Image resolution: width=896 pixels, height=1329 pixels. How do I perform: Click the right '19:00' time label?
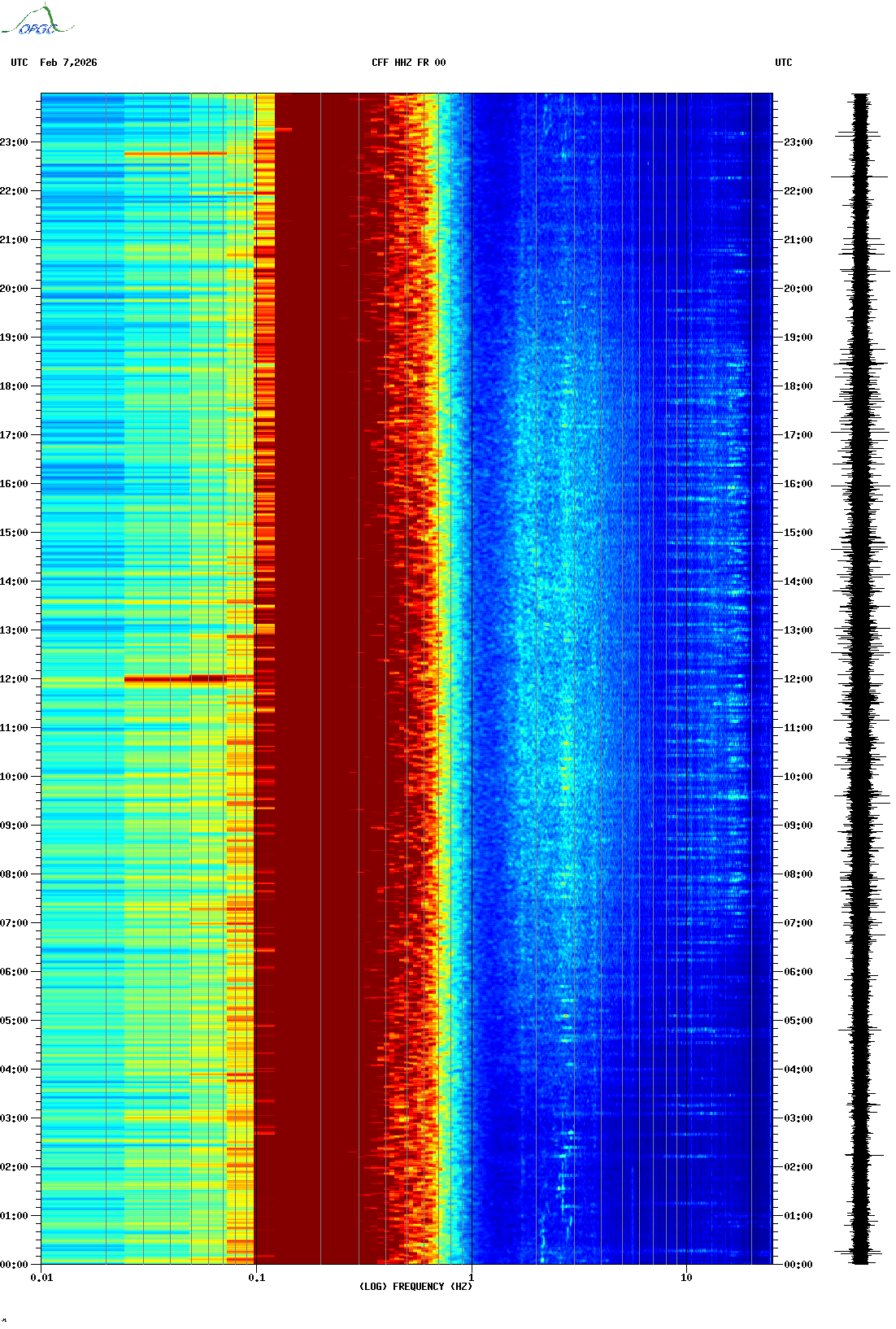pos(798,338)
